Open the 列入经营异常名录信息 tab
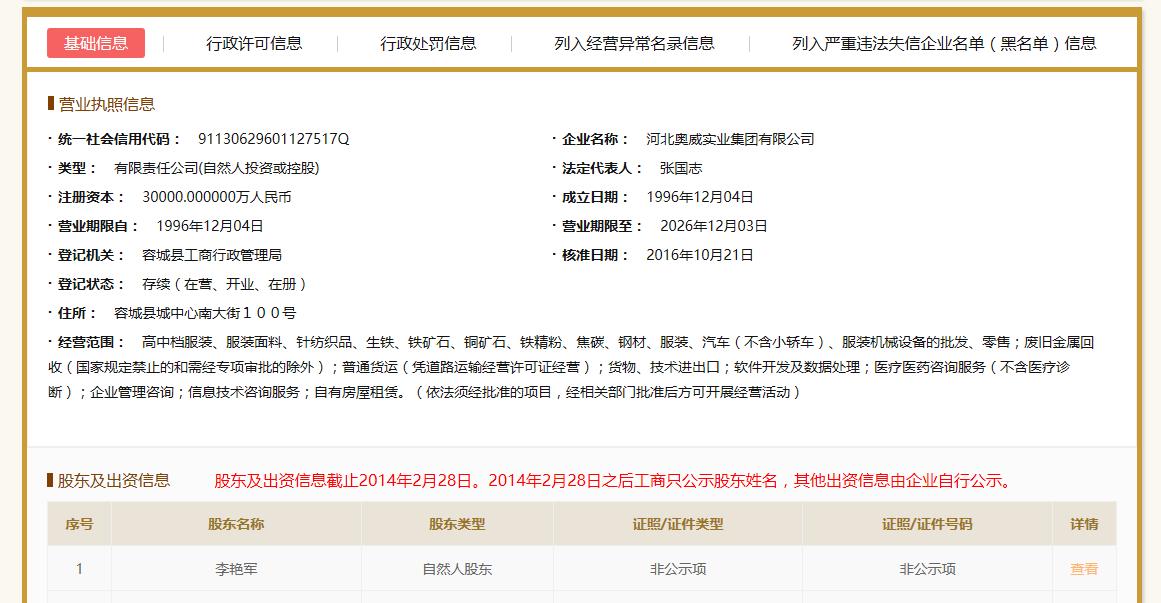 [x=625, y=43]
